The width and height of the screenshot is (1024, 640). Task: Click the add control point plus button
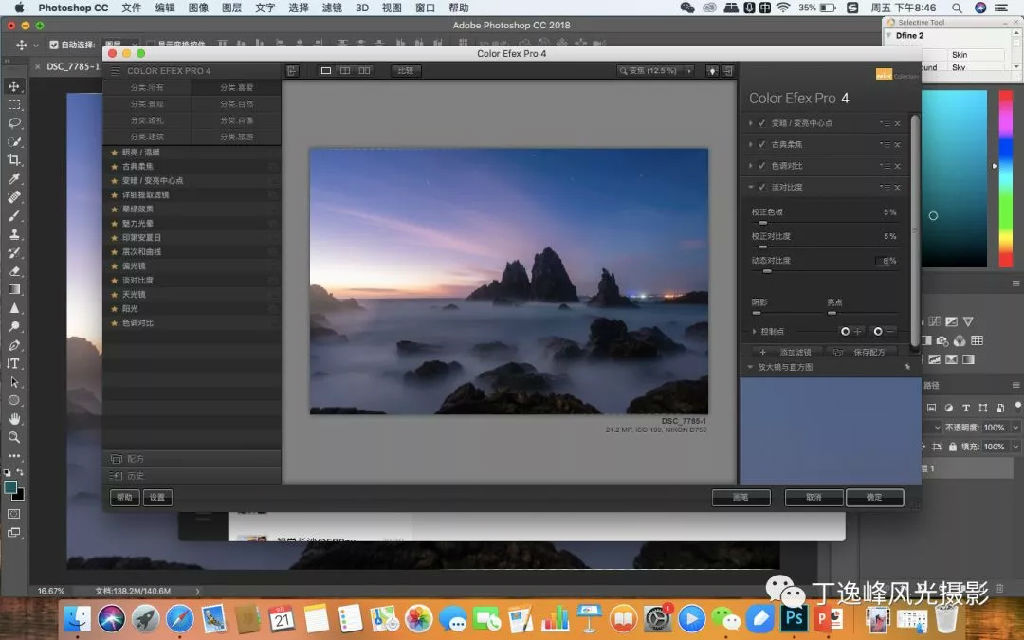[852, 331]
